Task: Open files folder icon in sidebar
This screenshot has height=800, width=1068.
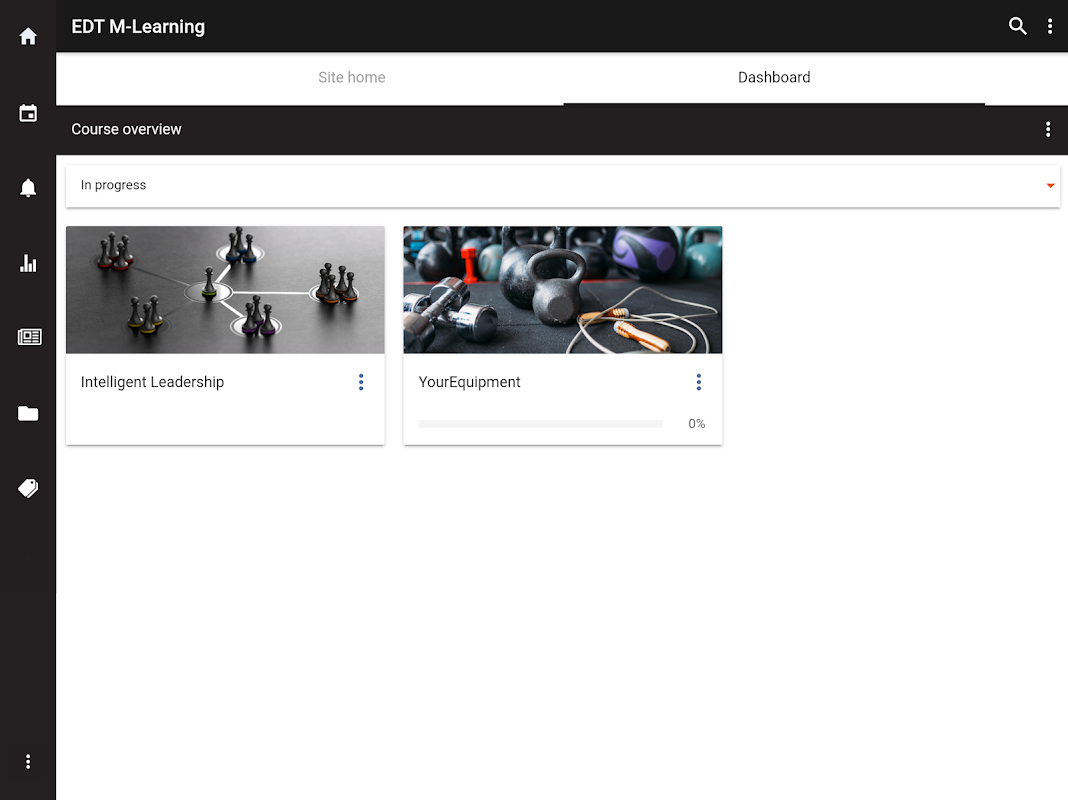Action: pyautogui.click(x=28, y=413)
